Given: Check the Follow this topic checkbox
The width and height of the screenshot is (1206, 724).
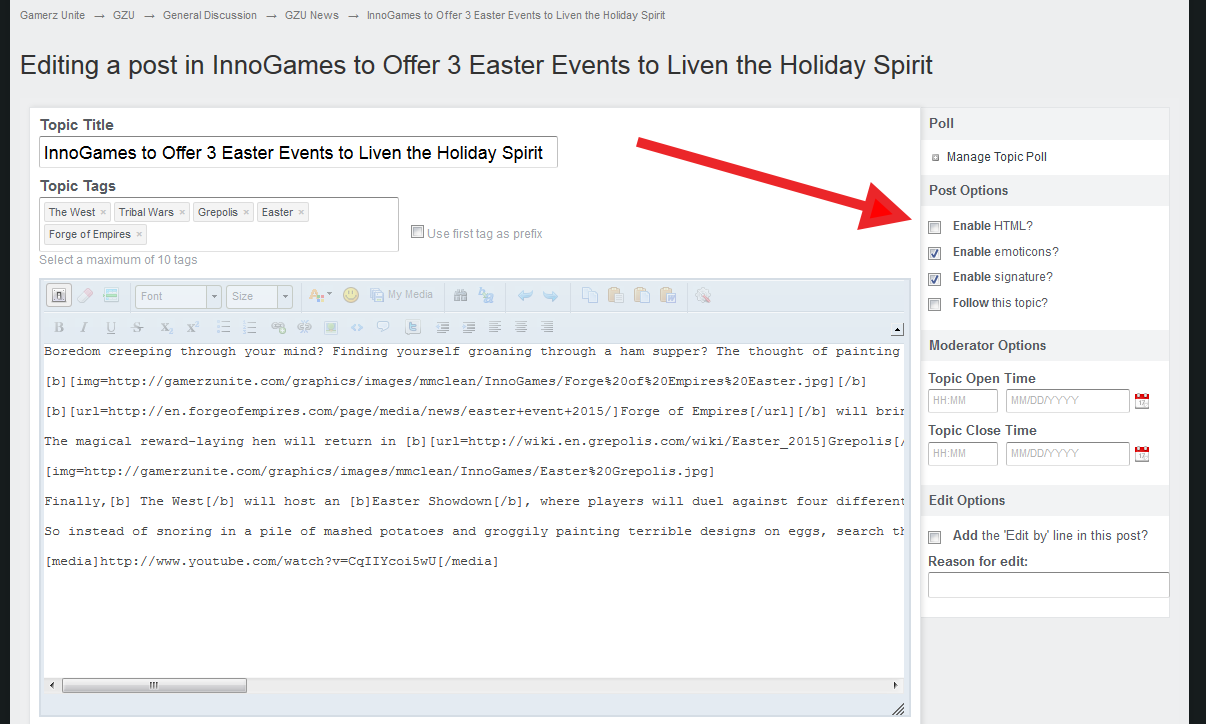Looking at the screenshot, I should [934, 304].
